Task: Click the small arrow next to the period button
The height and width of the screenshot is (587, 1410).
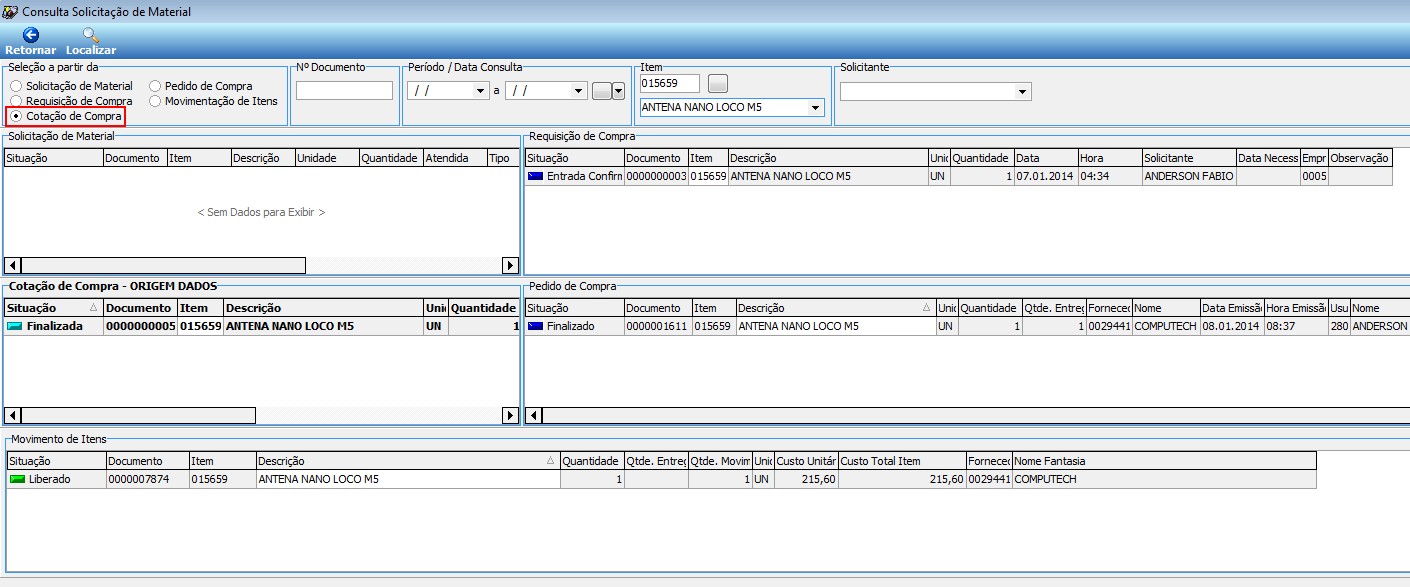Action: (x=618, y=90)
